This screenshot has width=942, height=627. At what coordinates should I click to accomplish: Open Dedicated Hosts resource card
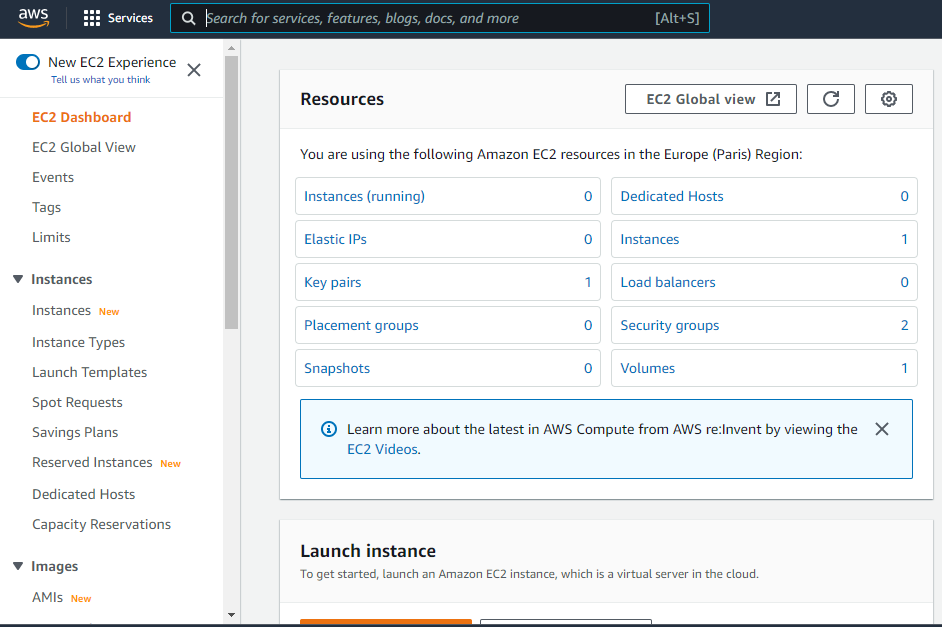click(764, 196)
